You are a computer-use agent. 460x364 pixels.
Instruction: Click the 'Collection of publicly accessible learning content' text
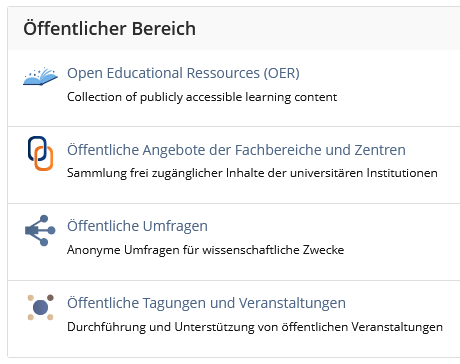[202, 97]
